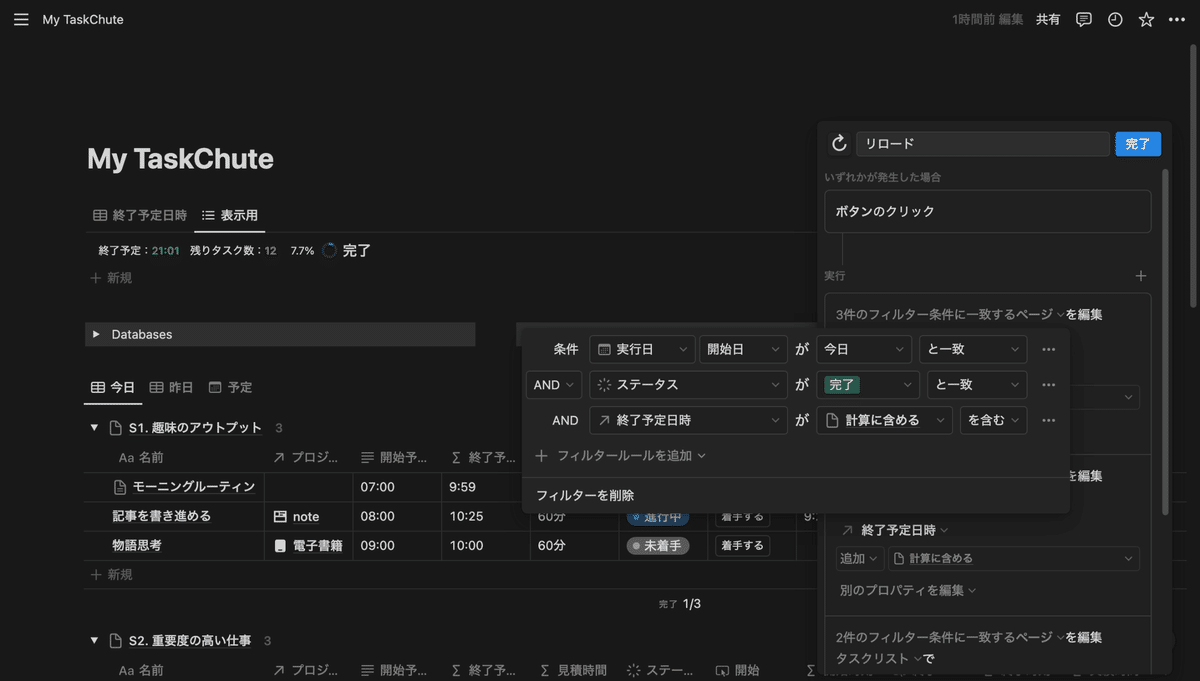Viewport: 1200px width, 681px height.
Task: Click the 07:00 start time cell
Action: [x=376, y=487]
